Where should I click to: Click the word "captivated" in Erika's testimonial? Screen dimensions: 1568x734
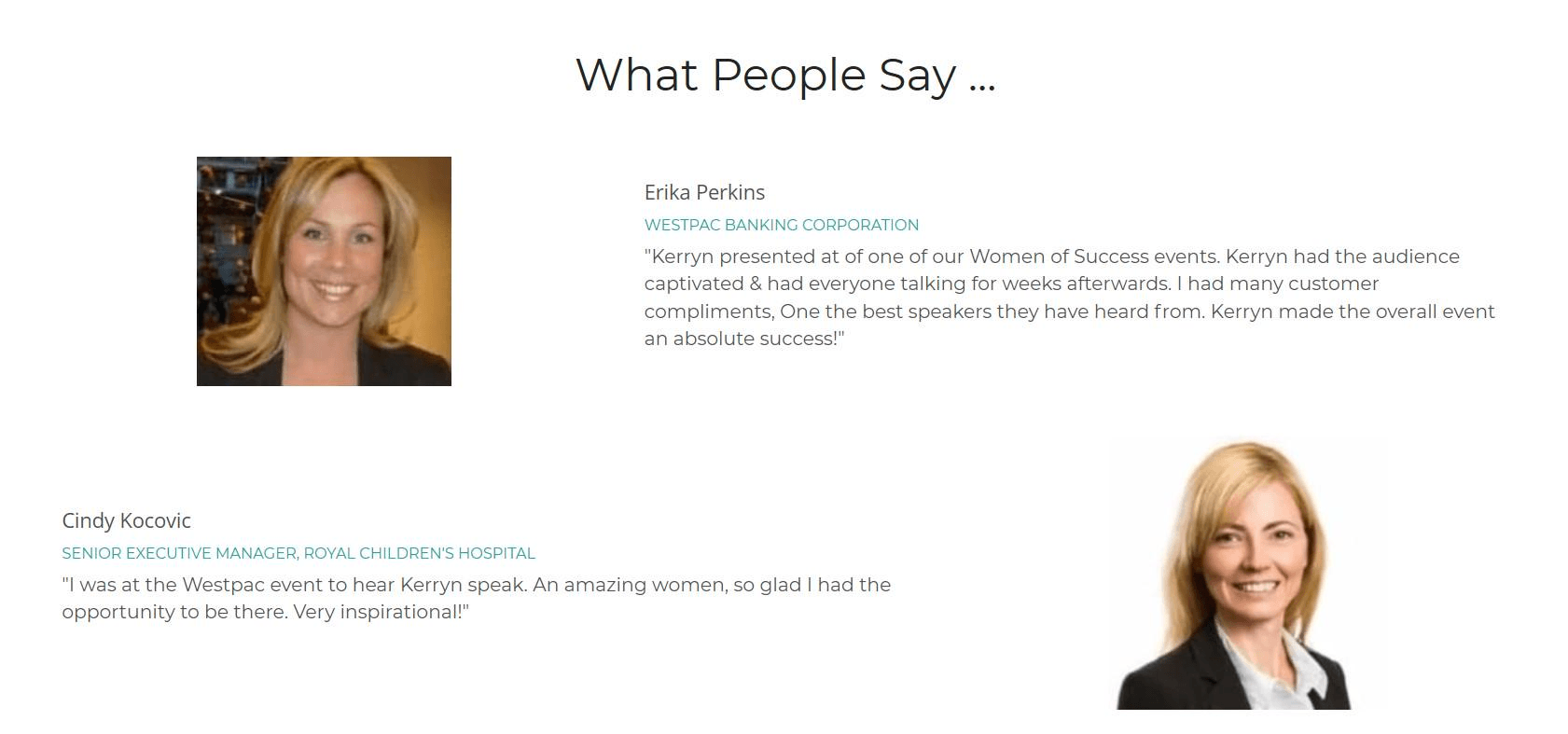(x=693, y=284)
